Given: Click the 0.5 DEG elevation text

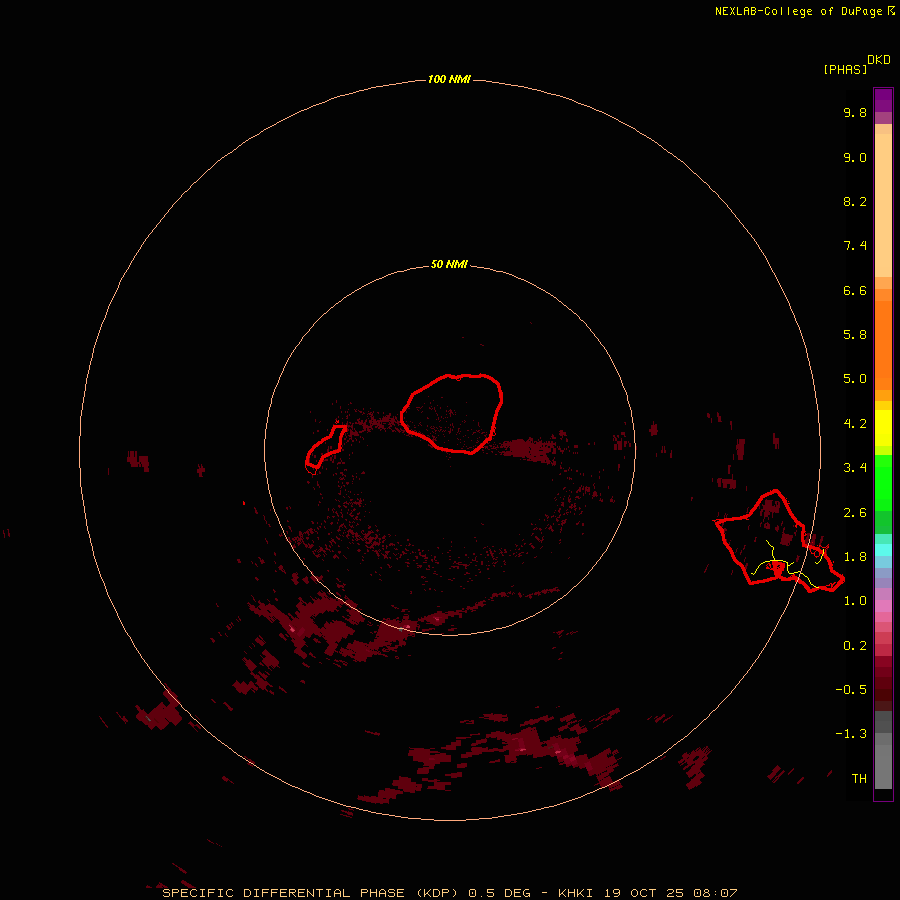Looking at the screenshot, I should [500, 893].
